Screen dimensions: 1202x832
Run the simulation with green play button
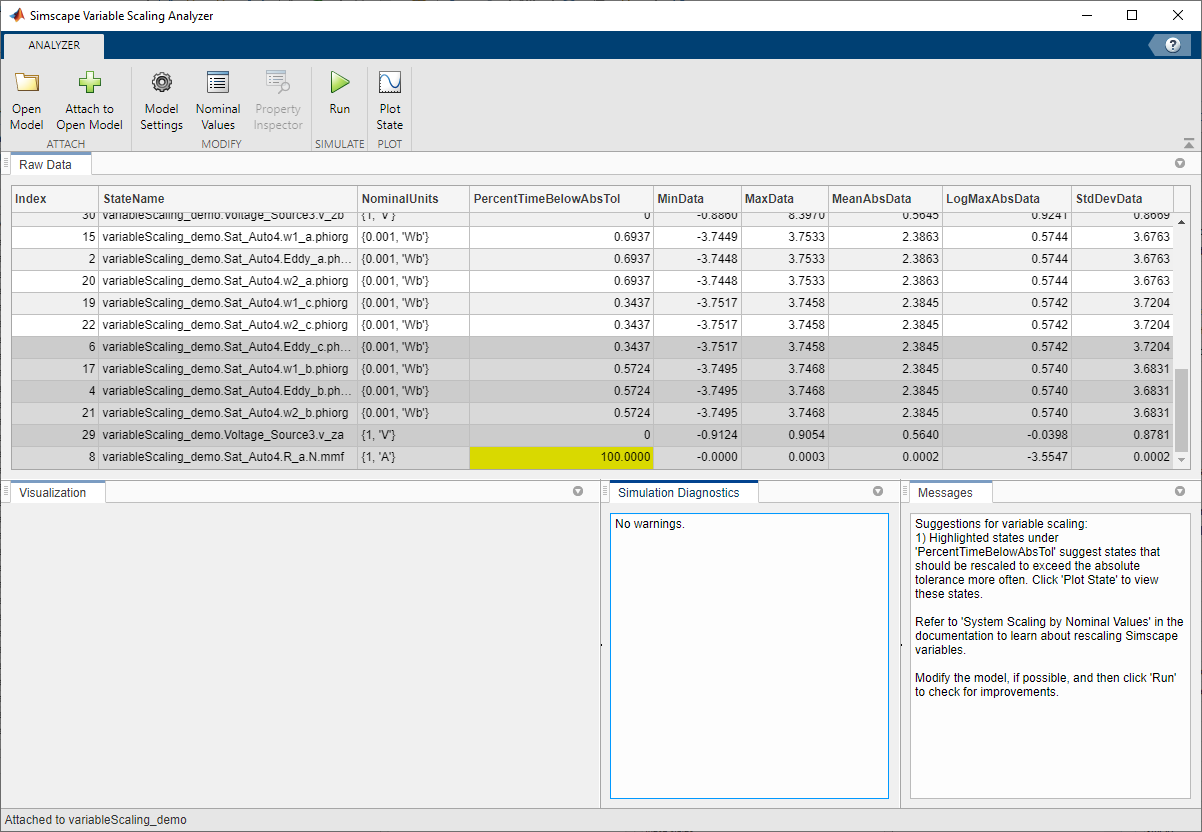click(340, 84)
